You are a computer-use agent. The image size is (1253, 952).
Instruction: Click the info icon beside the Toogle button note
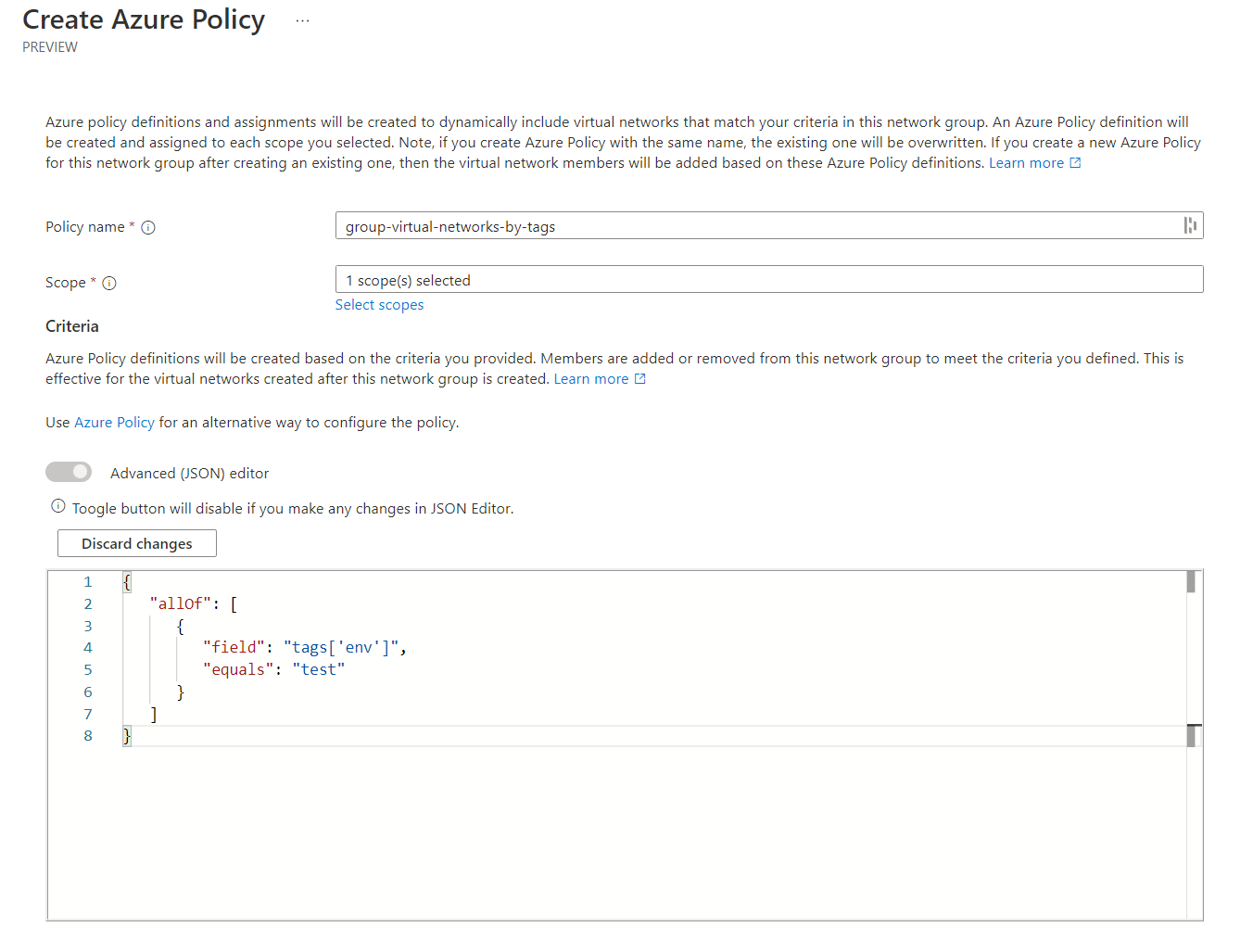(x=58, y=506)
